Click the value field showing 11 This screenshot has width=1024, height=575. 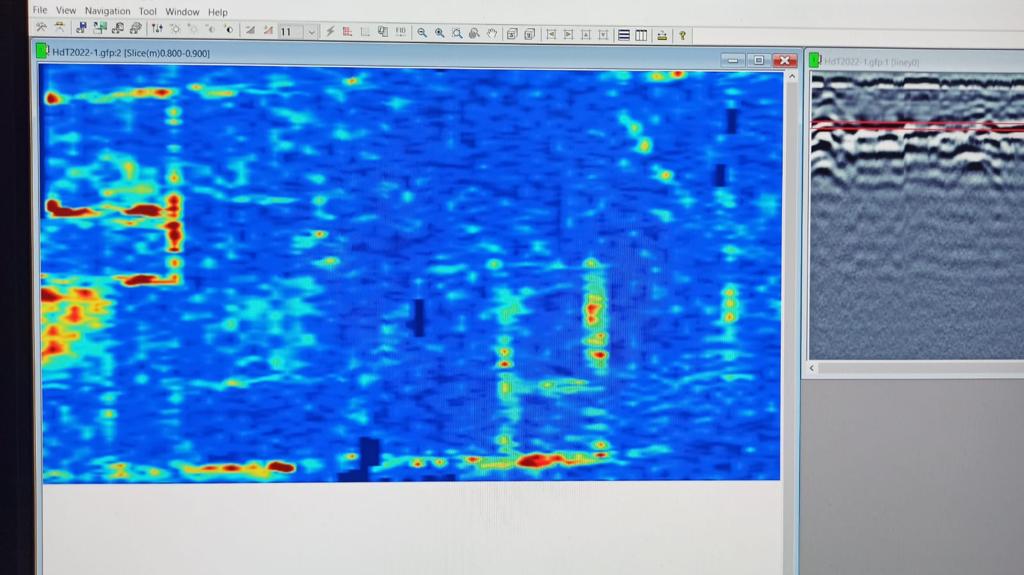[x=291, y=31]
